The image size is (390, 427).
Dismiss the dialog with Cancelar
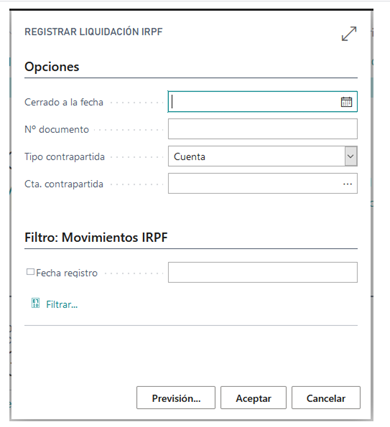[326, 398]
